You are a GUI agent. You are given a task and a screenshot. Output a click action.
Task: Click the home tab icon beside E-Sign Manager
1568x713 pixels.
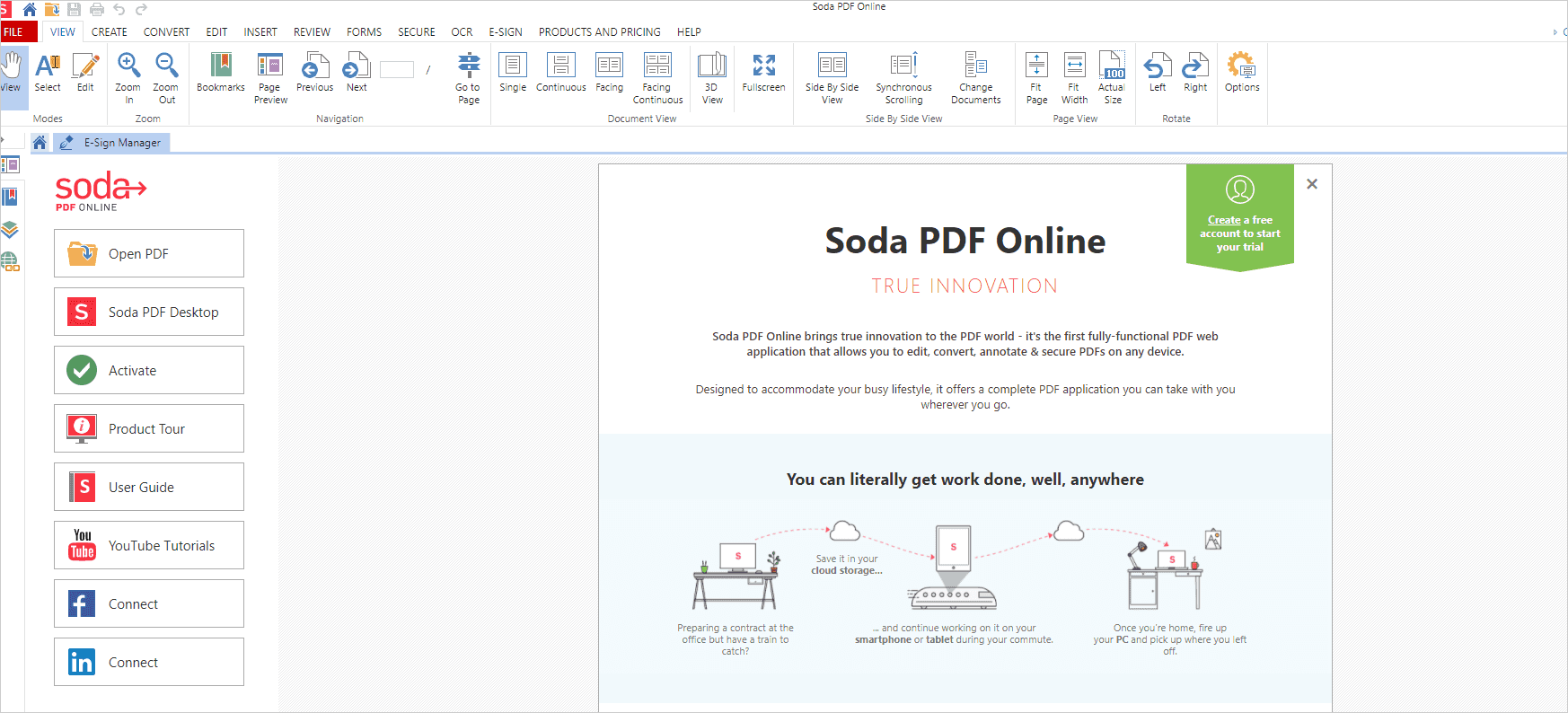[x=40, y=143]
